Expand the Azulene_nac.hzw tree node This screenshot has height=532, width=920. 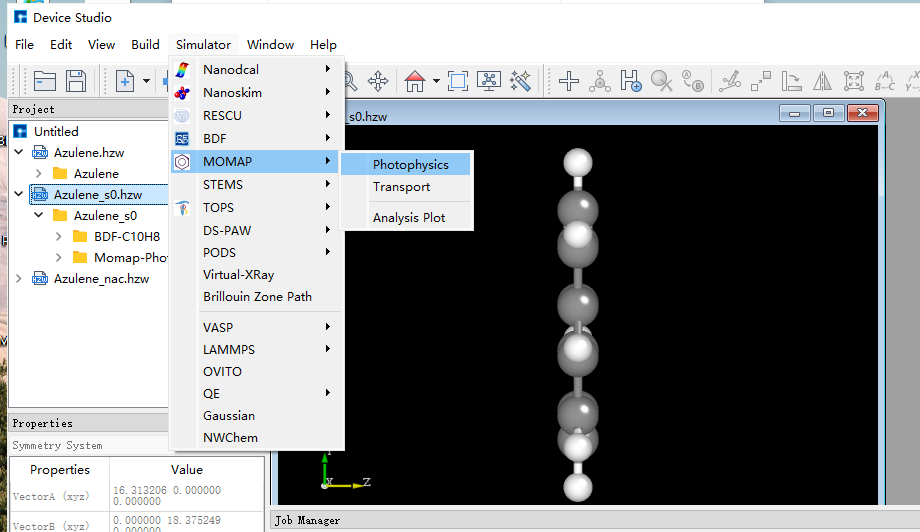[x=19, y=279]
